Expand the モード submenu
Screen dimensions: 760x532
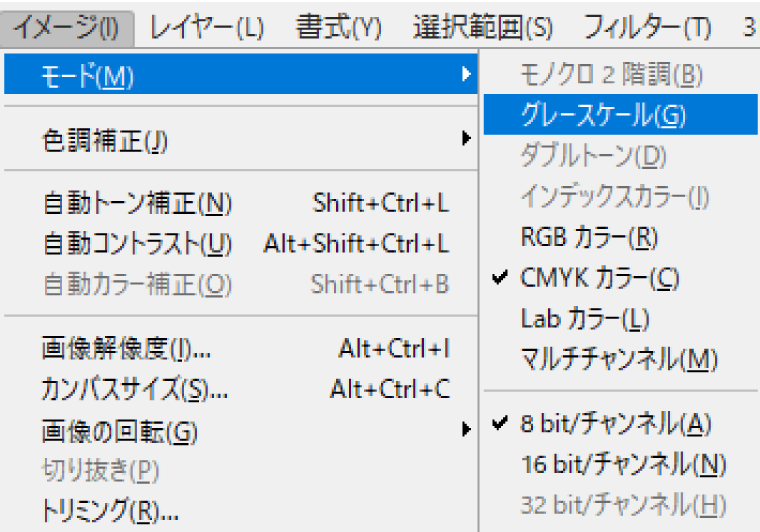tap(240, 76)
